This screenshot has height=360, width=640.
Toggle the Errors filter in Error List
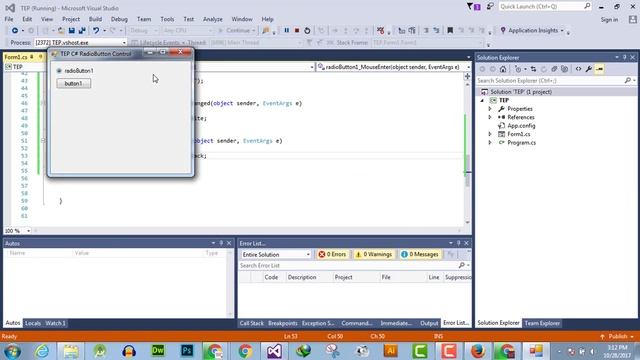pos(332,254)
